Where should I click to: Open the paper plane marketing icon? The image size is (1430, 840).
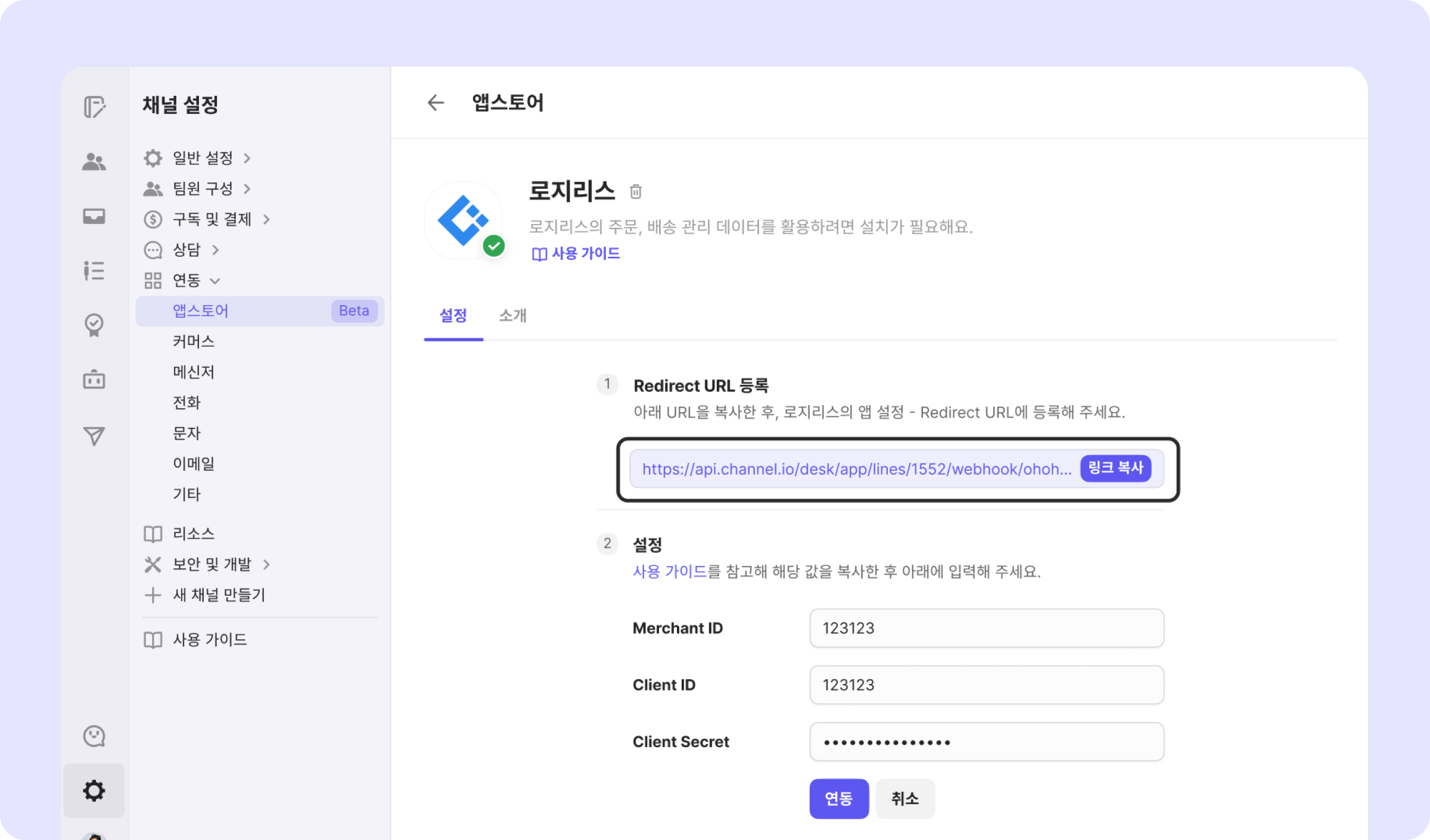94,435
